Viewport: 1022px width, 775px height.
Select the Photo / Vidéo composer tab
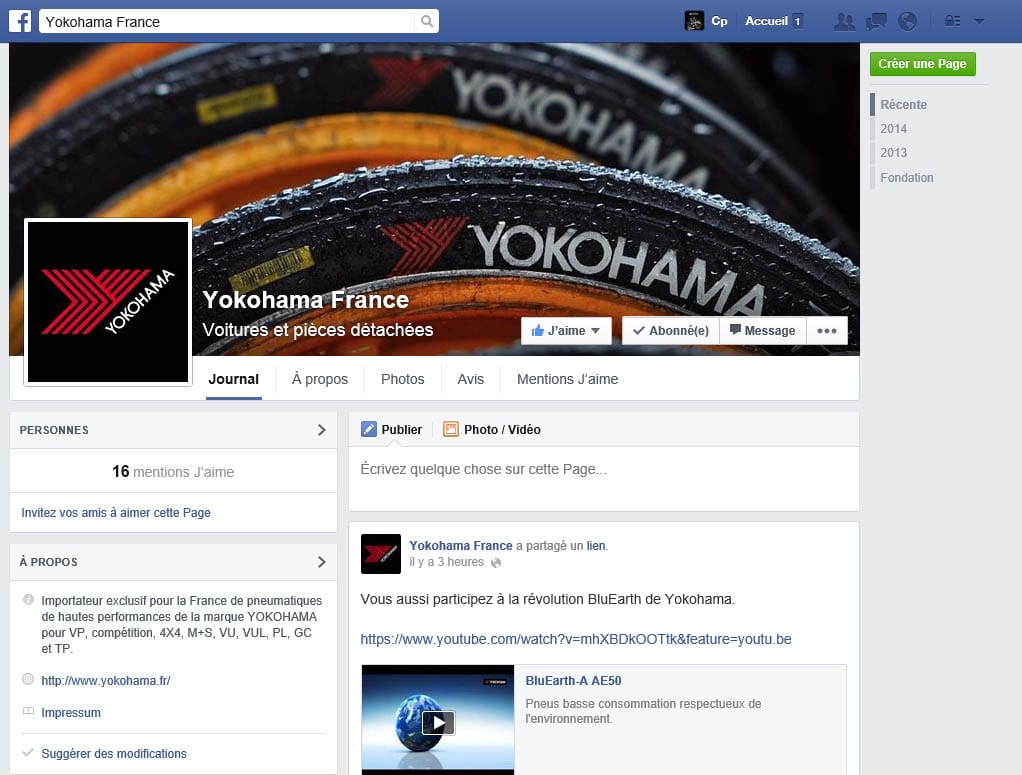click(x=491, y=430)
